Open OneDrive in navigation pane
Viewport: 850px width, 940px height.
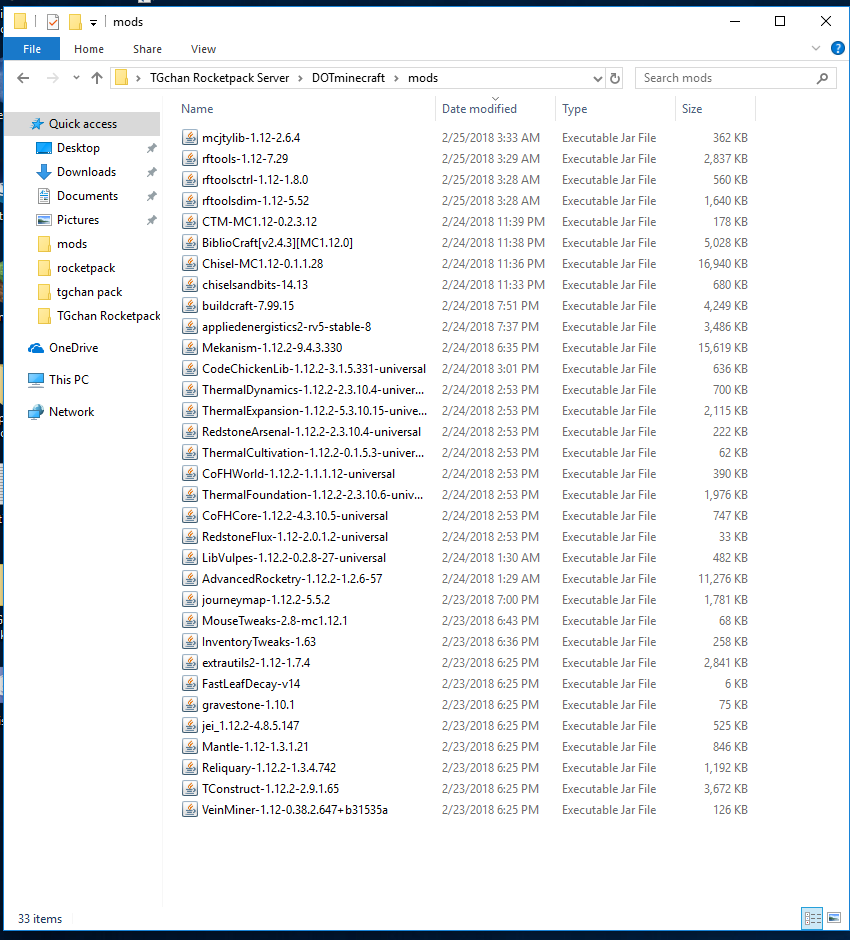pyautogui.click(x=73, y=348)
